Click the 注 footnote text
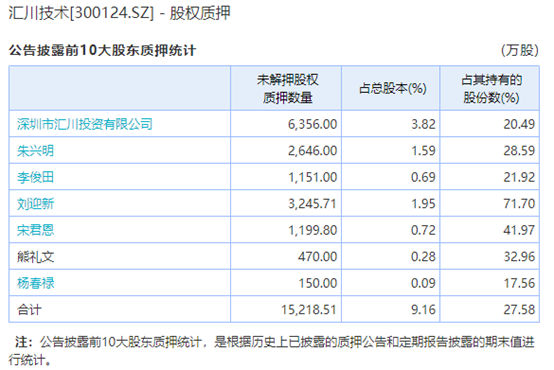The height and width of the screenshot is (370, 554). coord(271,351)
